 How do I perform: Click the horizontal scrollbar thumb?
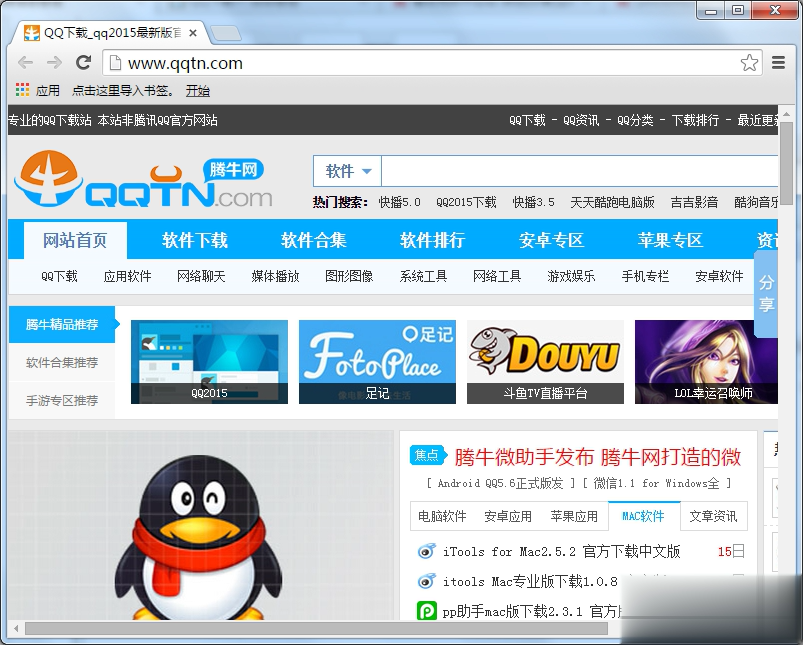coord(316,628)
